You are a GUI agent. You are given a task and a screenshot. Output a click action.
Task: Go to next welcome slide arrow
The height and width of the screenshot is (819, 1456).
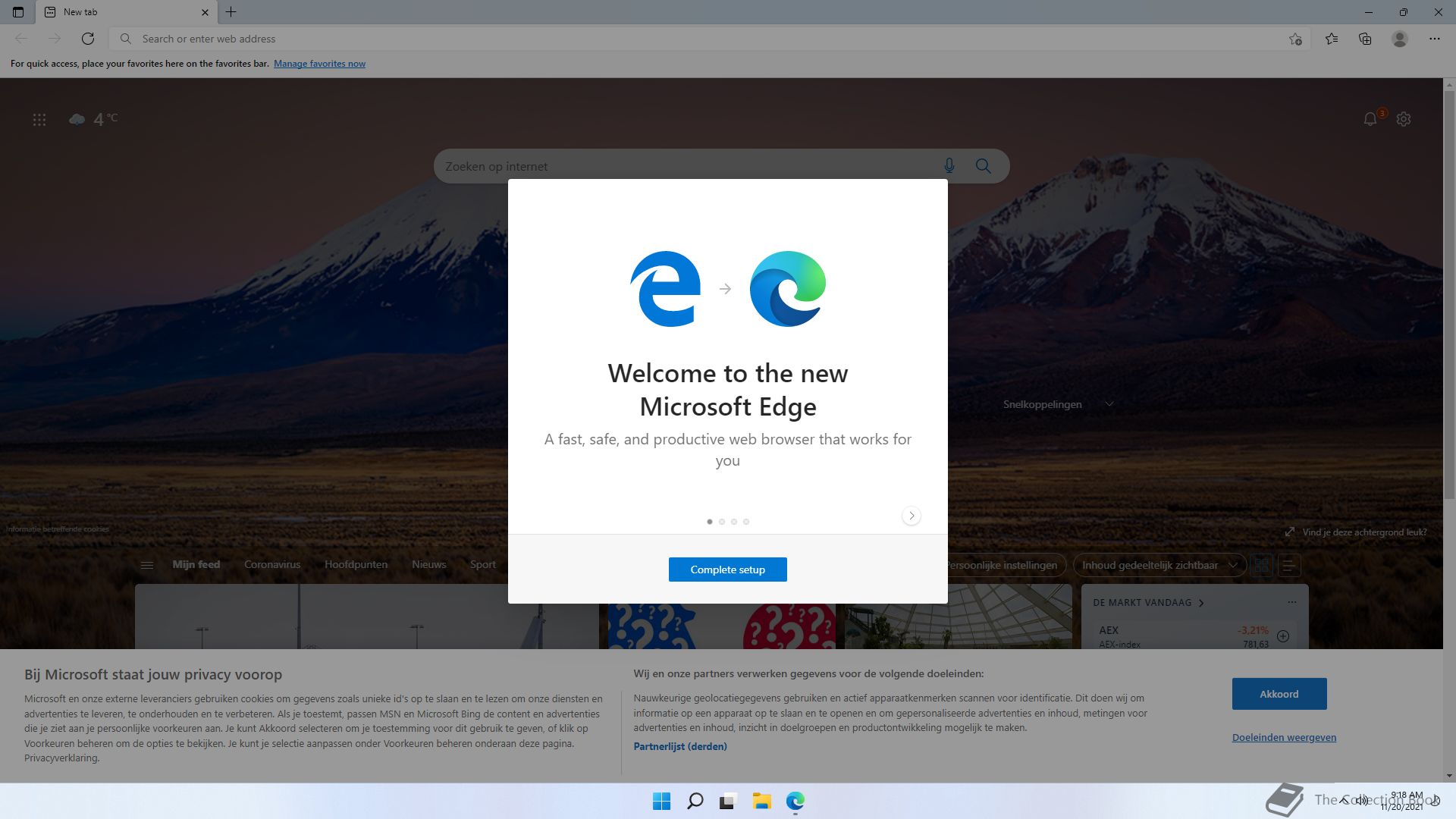click(912, 516)
